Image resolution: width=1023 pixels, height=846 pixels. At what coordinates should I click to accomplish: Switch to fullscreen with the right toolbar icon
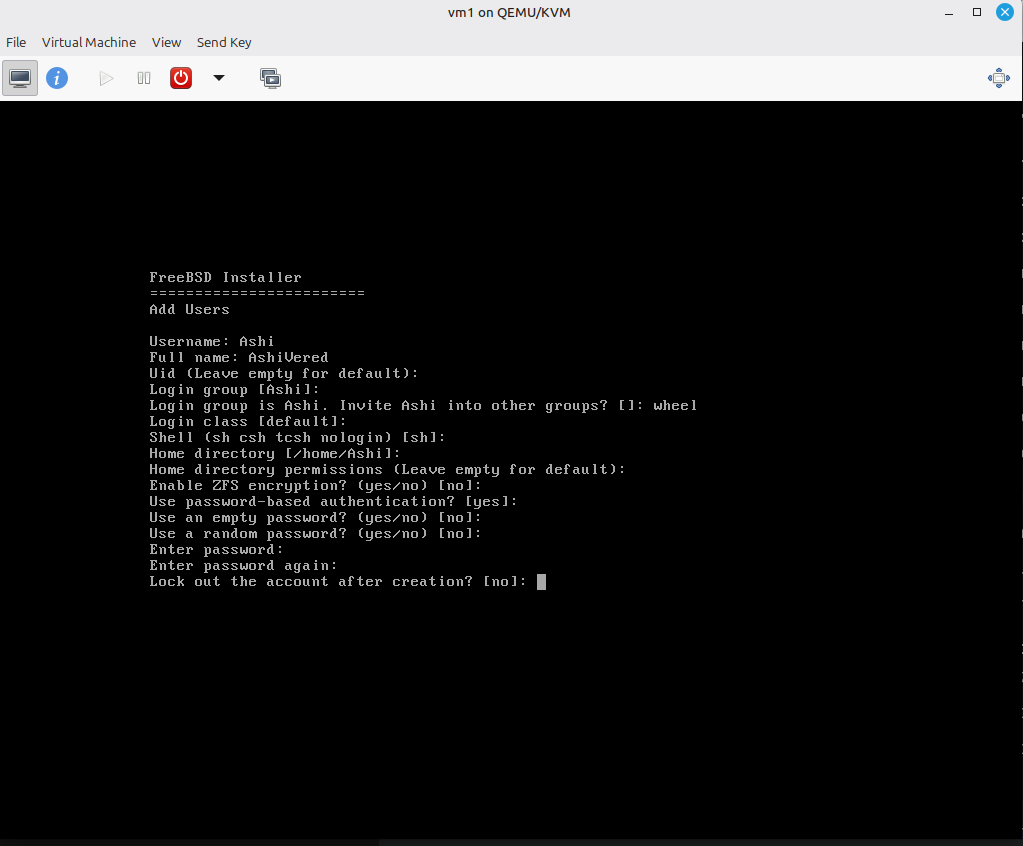[x=998, y=78]
